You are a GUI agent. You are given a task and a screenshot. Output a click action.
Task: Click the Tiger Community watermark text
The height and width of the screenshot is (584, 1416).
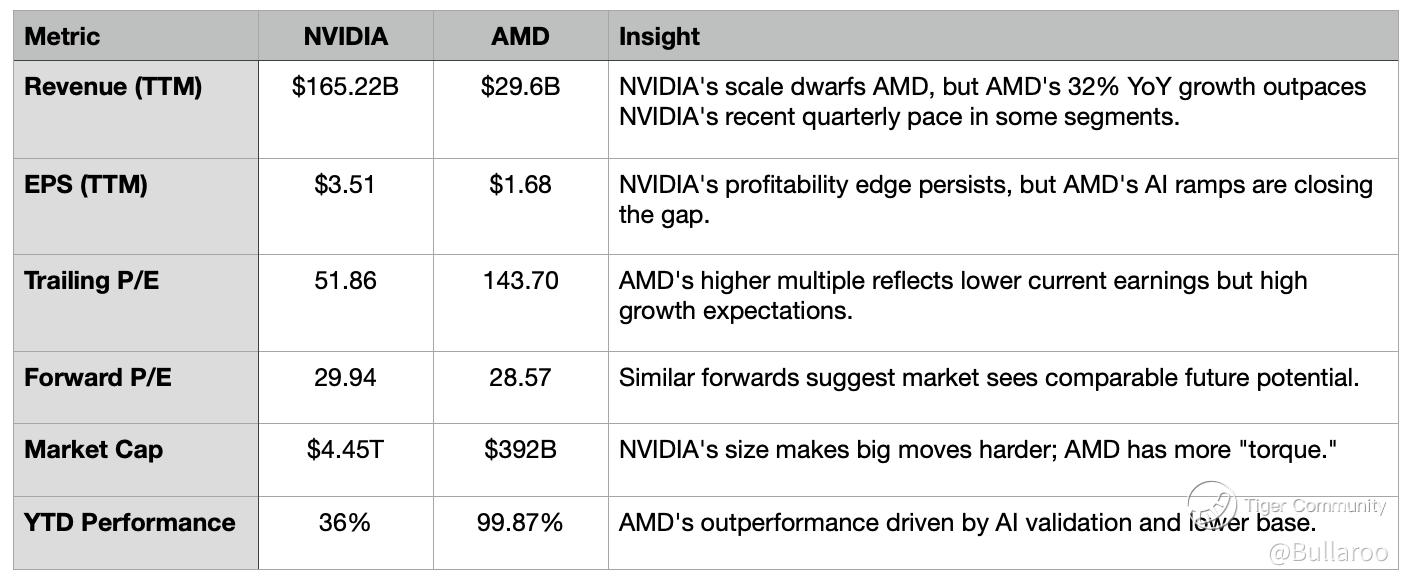pos(1315,506)
